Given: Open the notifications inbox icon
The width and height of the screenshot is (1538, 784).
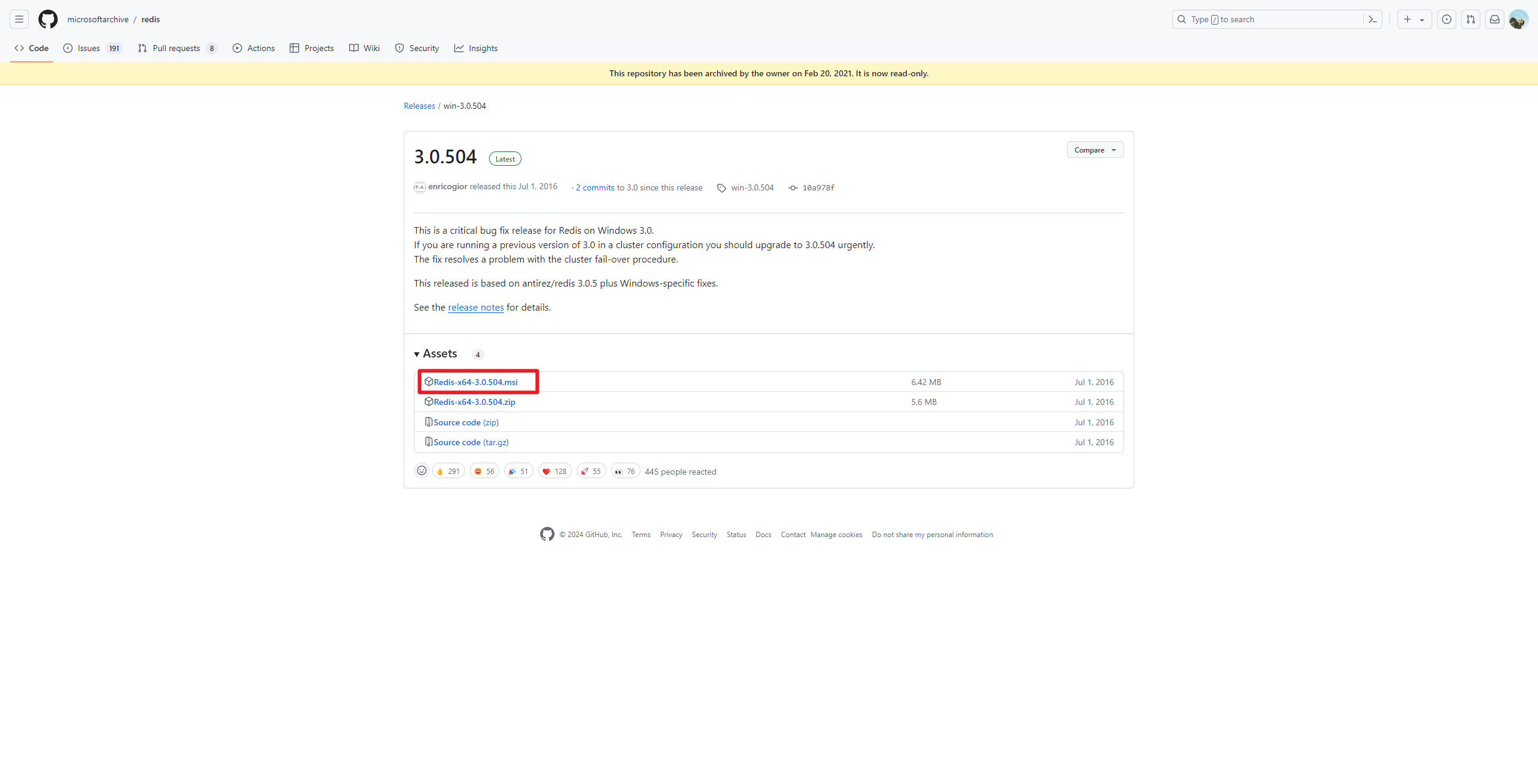Looking at the screenshot, I should coord(1495,19).
